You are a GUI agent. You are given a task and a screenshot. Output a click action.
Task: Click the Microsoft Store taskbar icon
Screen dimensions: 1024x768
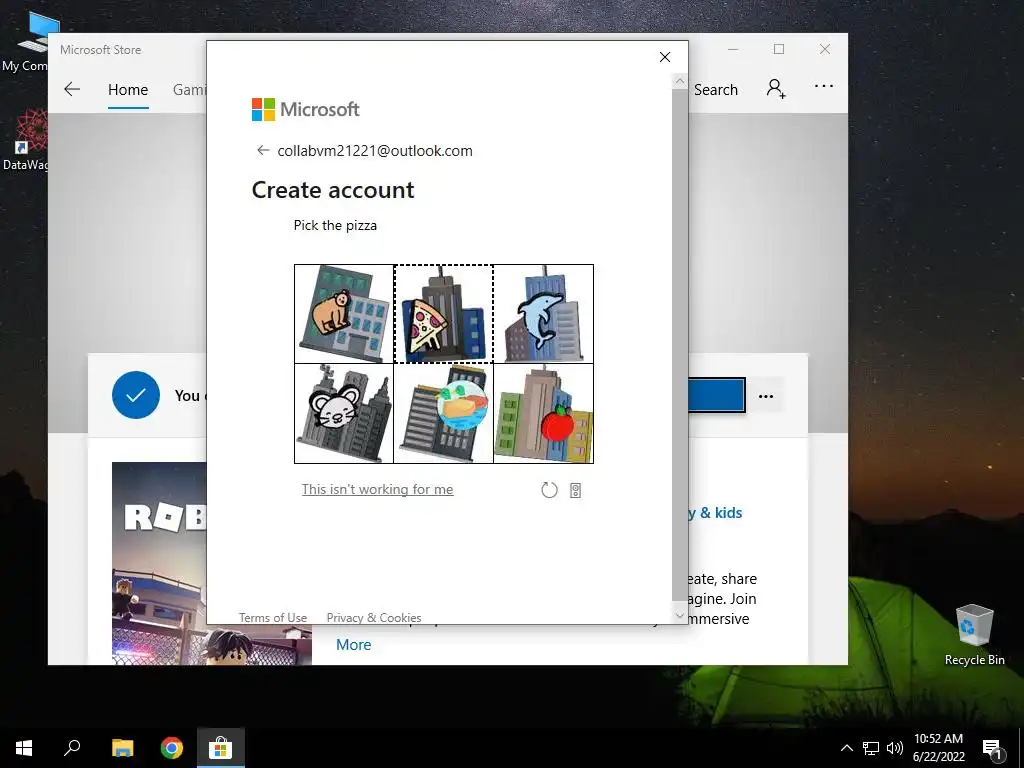point(221,748)
